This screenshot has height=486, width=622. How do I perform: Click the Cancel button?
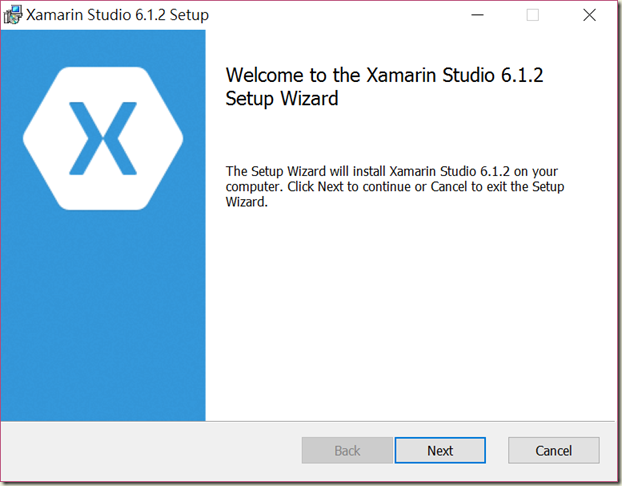[x=553, y=450]
